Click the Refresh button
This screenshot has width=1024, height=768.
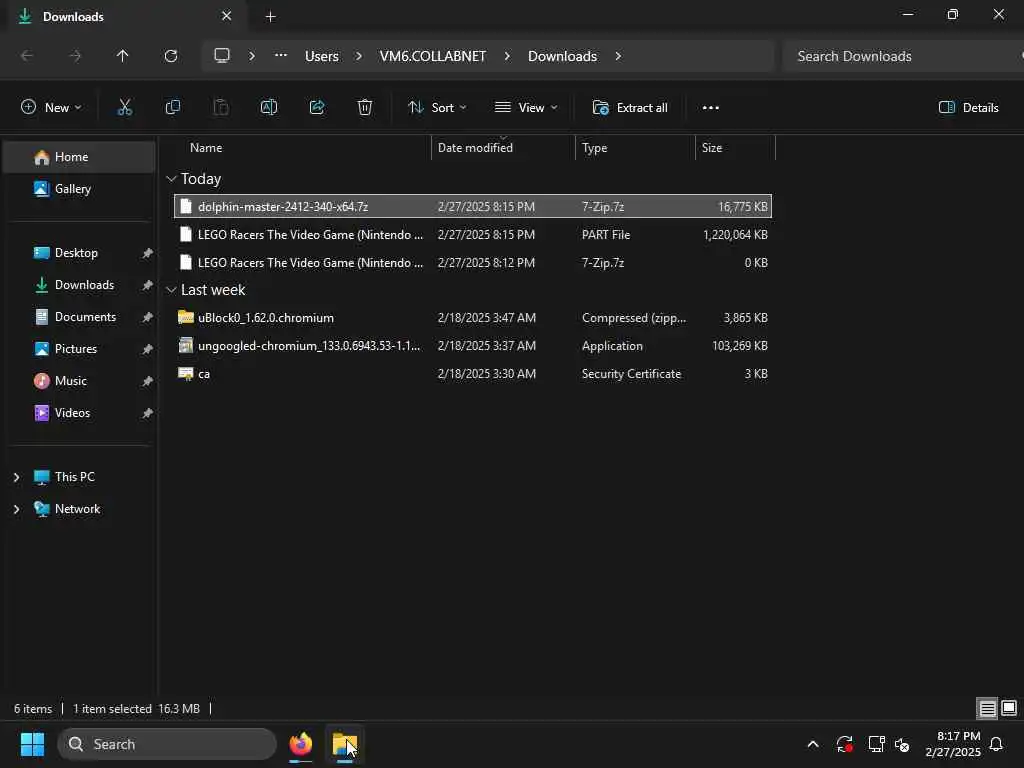170,56
